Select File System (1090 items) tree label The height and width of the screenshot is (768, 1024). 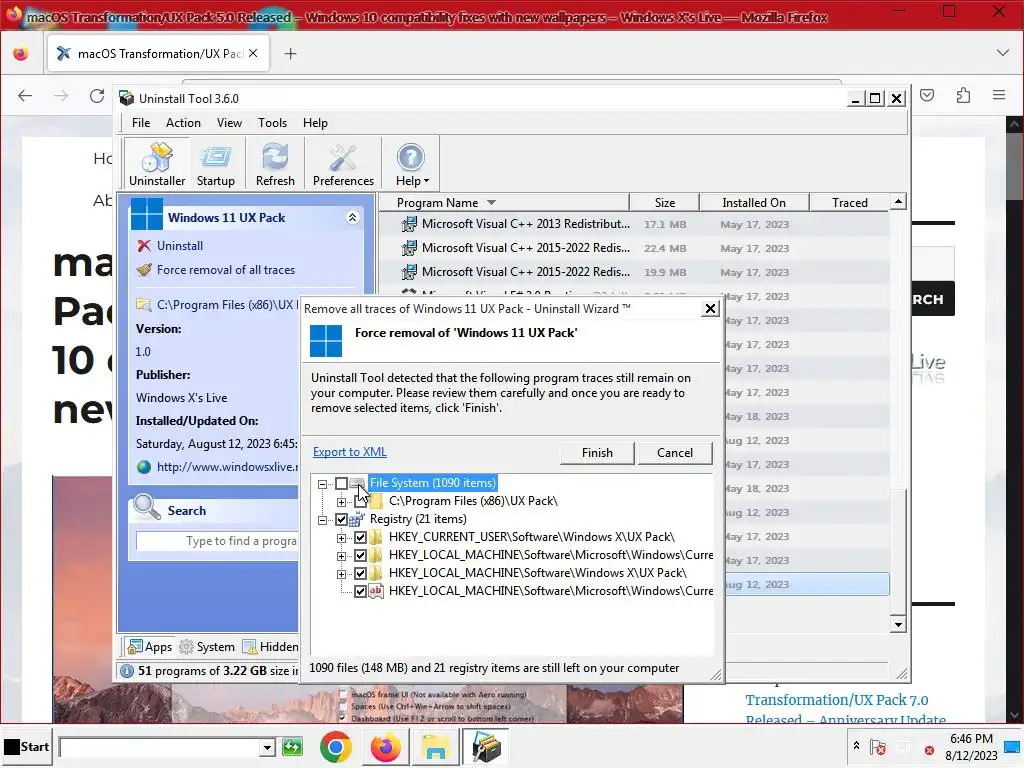click(x=432, y=483)
